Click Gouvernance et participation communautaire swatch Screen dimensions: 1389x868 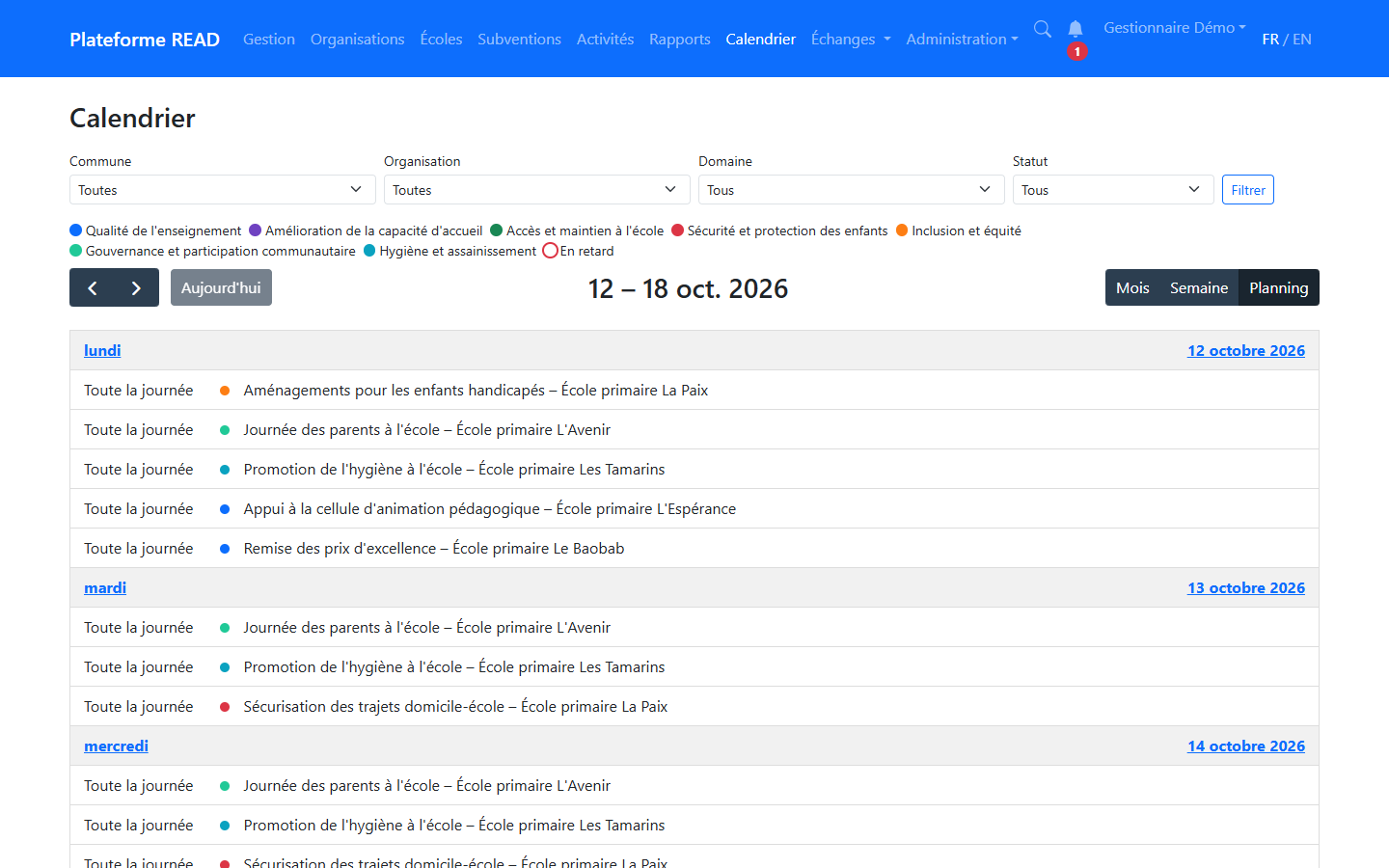coord(76,251)
